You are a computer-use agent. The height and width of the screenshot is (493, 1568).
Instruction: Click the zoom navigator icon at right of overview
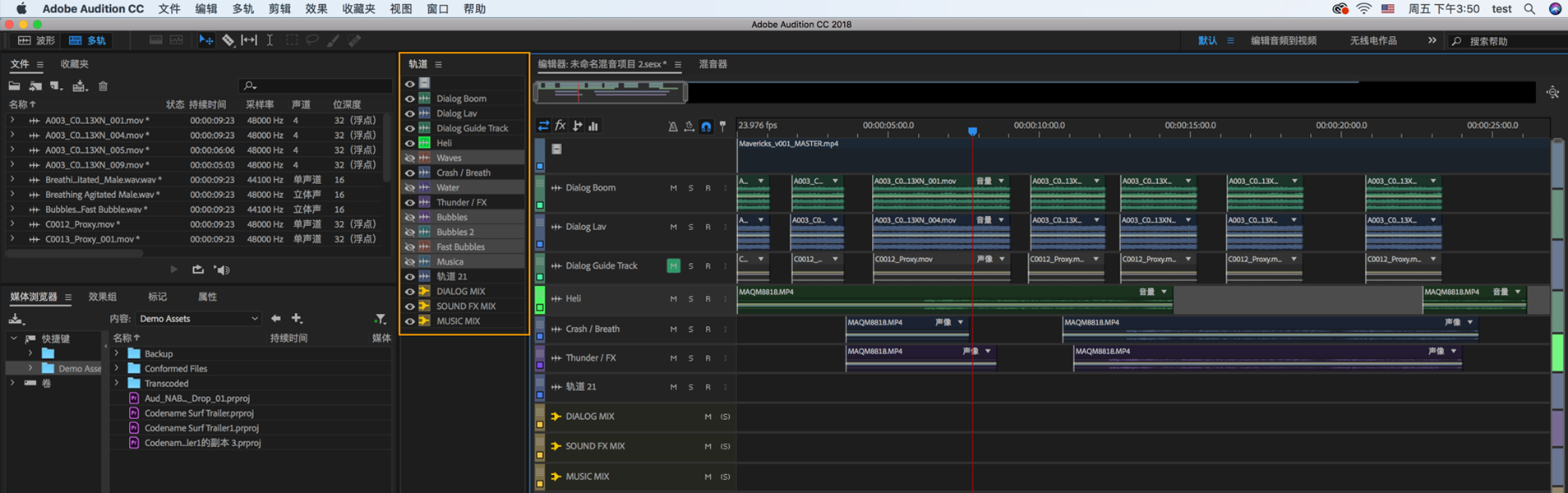(x=1552, y=93)
